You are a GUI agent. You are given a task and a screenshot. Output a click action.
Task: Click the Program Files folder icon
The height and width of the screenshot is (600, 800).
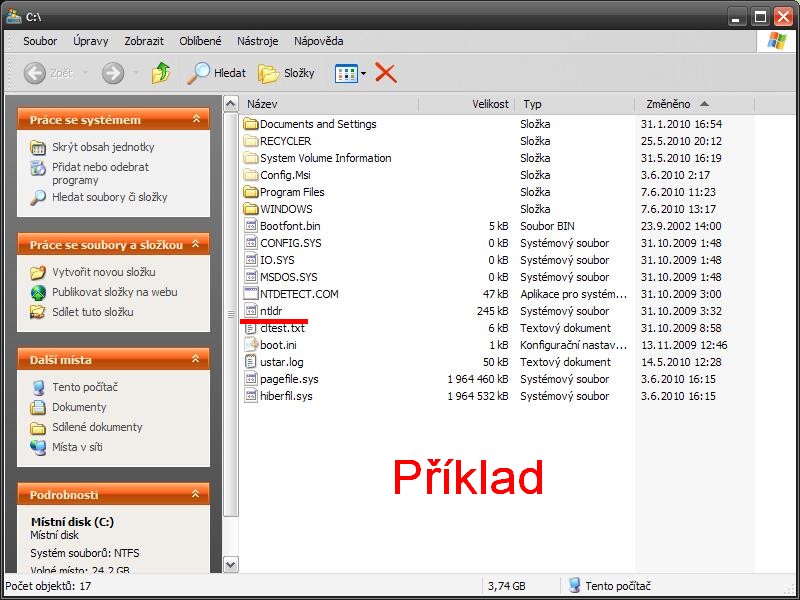(x=251, y=192)
